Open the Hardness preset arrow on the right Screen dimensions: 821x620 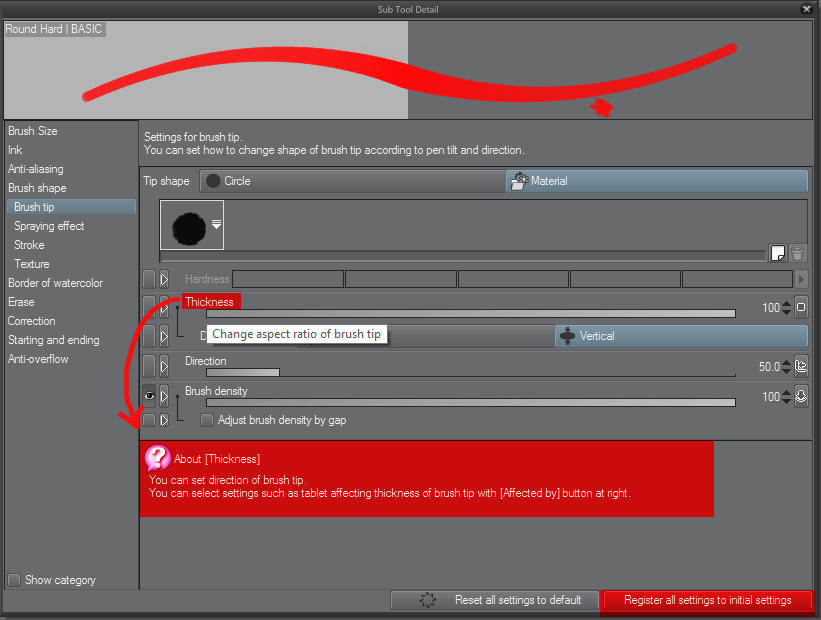point(800,279)
